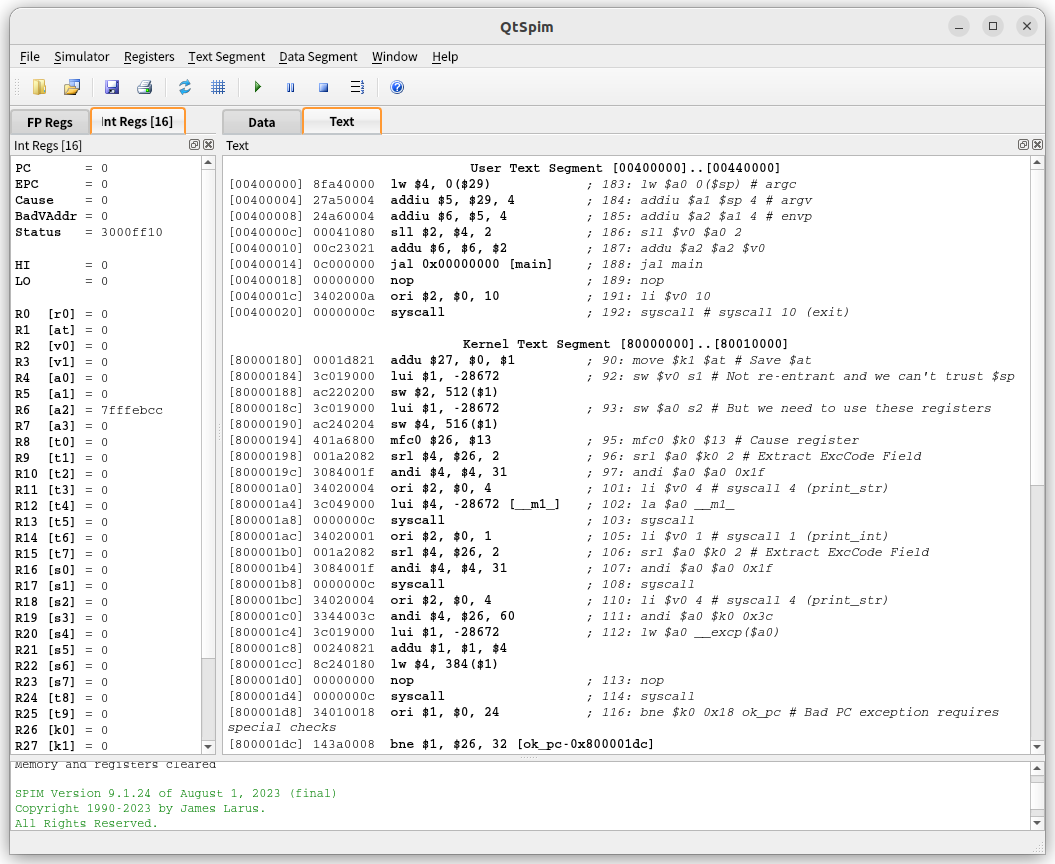Screen dimensions: 1055x864
Task: Click the R2 [v0] register row
Action: (61, 346)
